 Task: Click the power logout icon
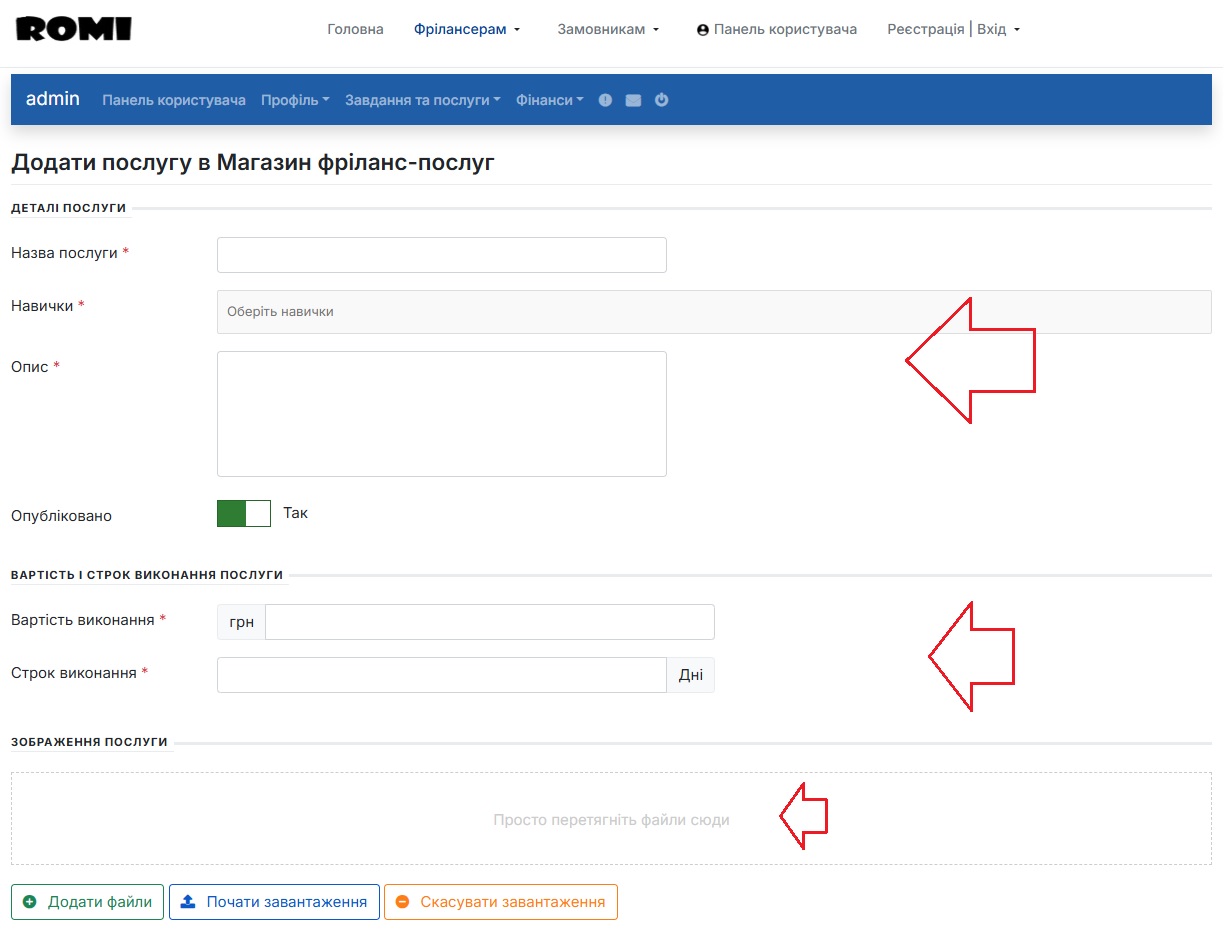coord(661,100)
